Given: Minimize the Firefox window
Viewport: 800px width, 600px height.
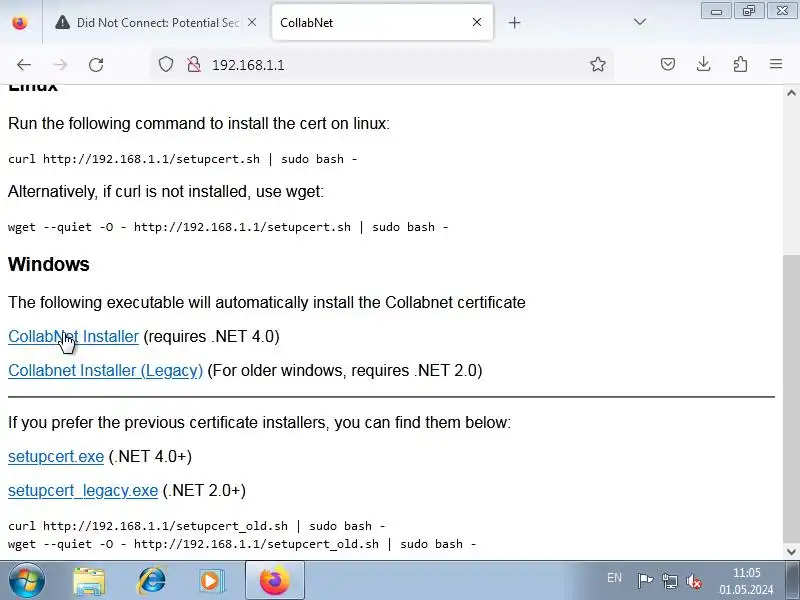Looking at the screenshot, I should [716, 11].
